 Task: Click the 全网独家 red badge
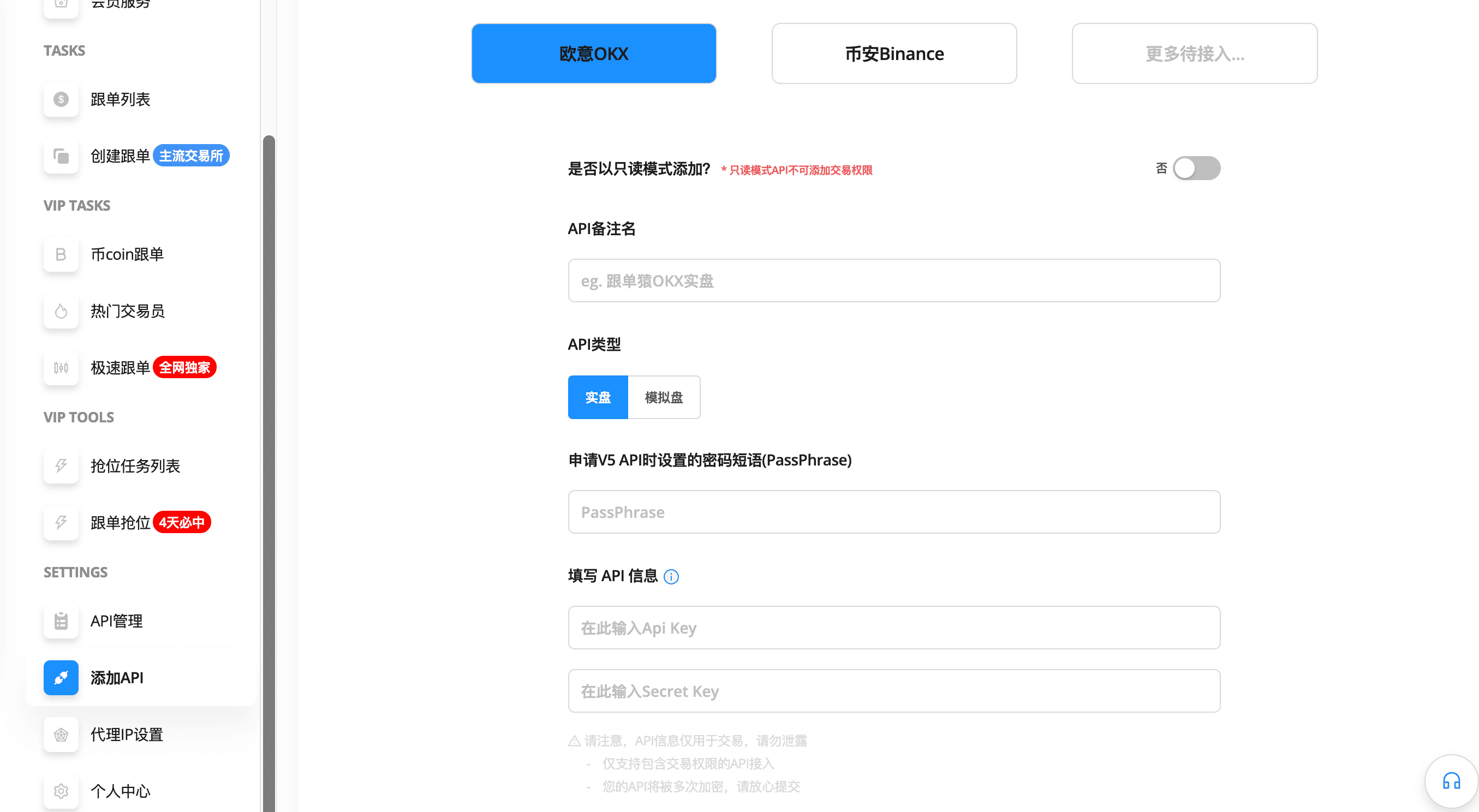pos(184,367)
